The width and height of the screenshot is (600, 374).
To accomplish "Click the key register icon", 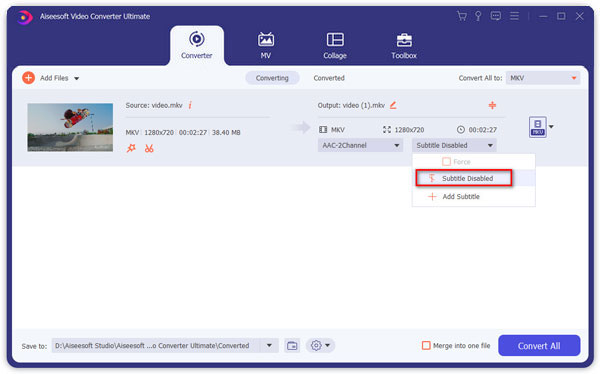I will (478, 16).
